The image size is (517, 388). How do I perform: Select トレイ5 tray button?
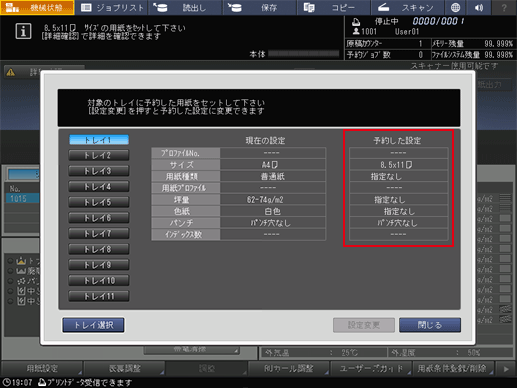coord(99,202)
